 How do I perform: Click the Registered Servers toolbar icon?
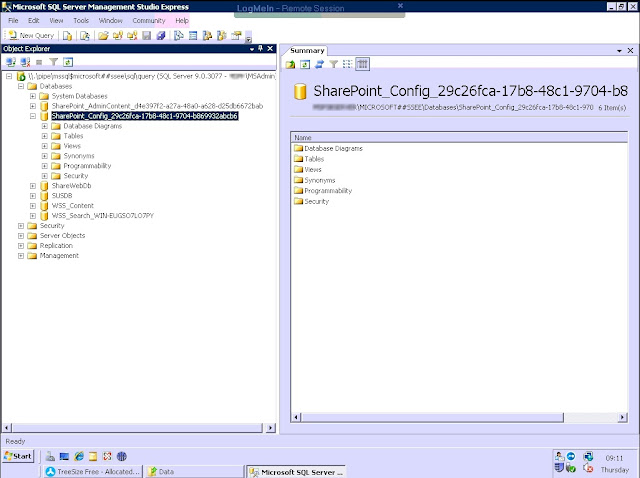pyautogui.click(x=179, y=36)
